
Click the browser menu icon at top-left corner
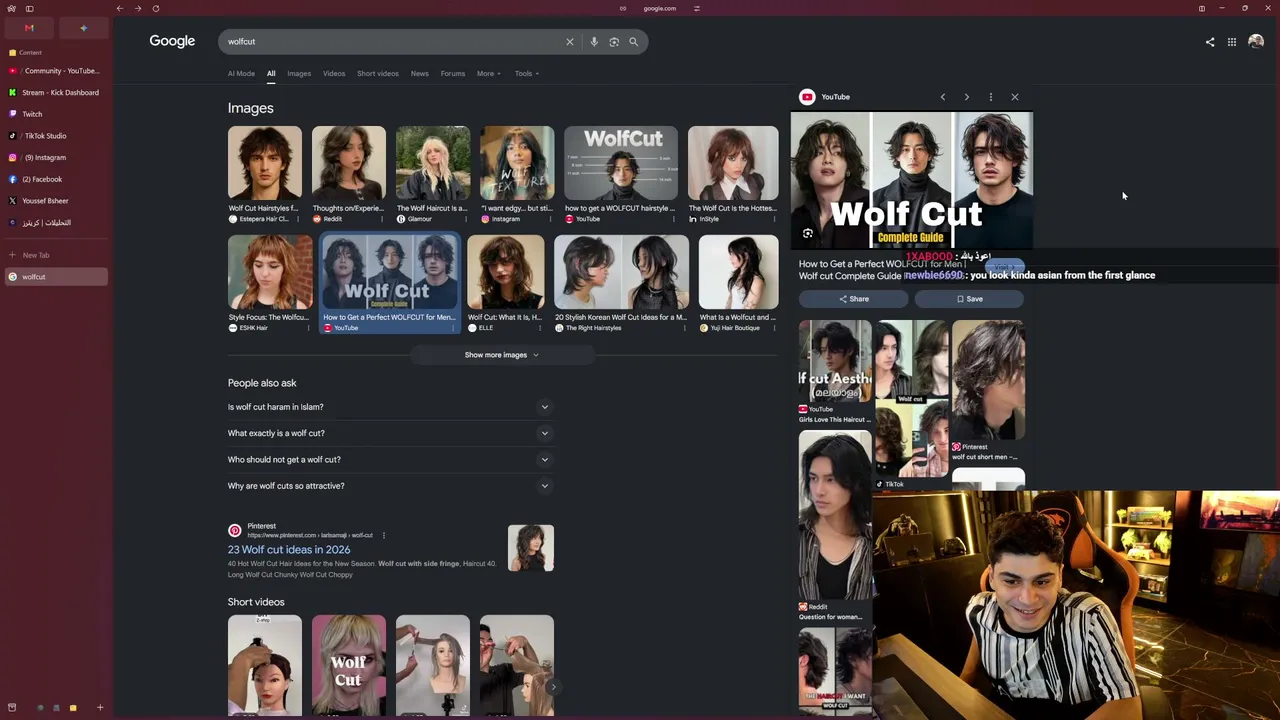point(11,8)
